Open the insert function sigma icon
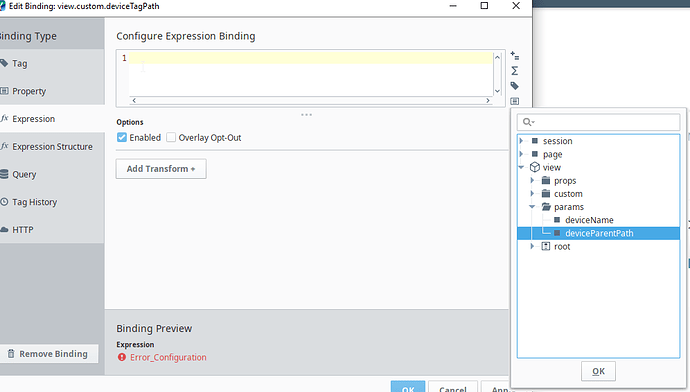690x392 pixels. 514,71
